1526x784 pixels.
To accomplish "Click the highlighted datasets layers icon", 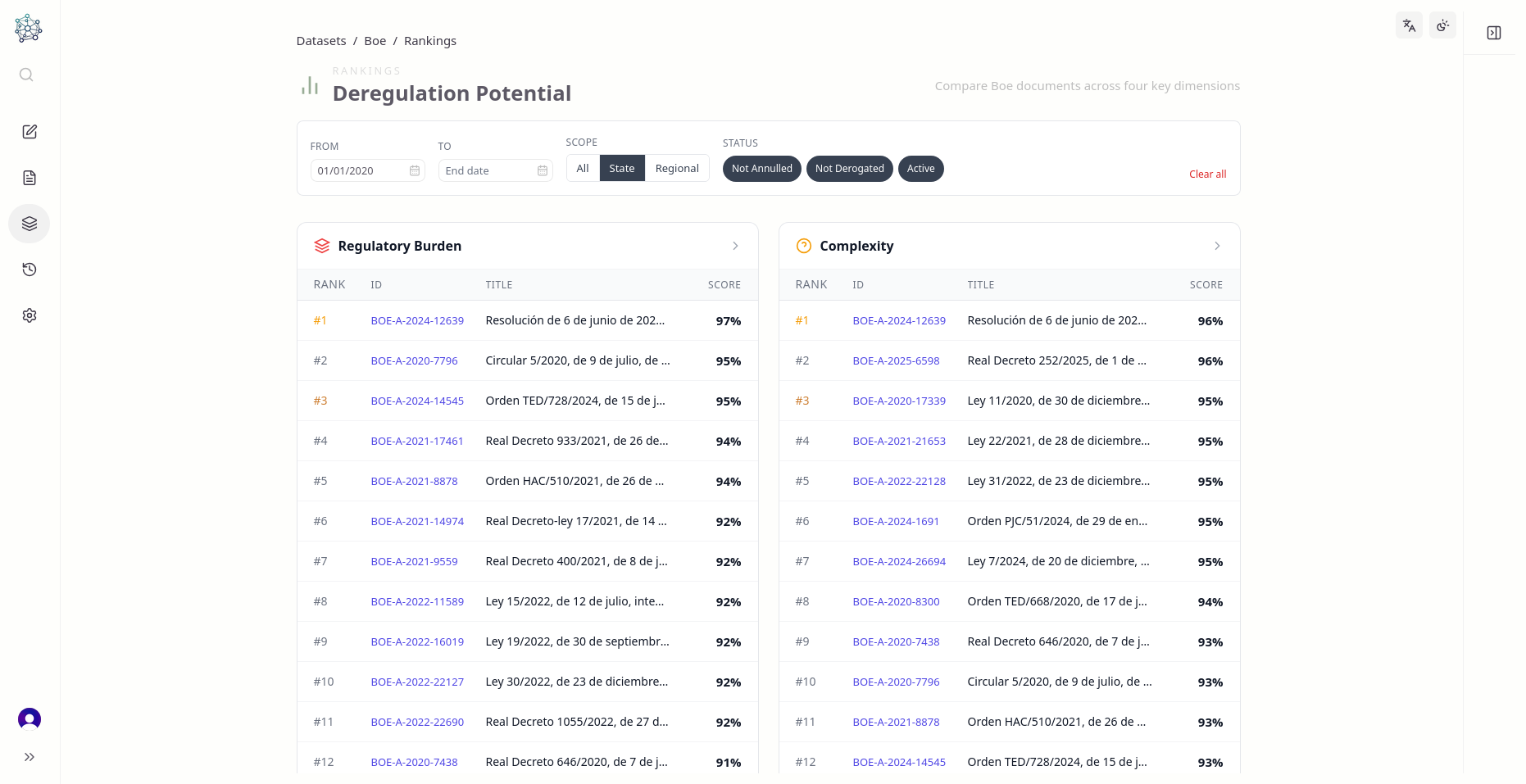I will (x=29, y=224).
